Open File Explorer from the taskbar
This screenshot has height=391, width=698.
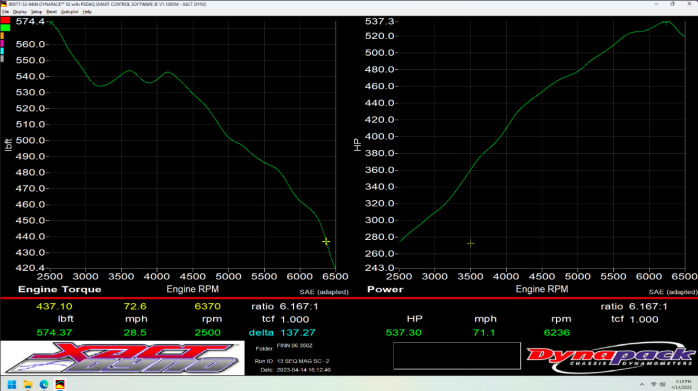pos(28,384)
